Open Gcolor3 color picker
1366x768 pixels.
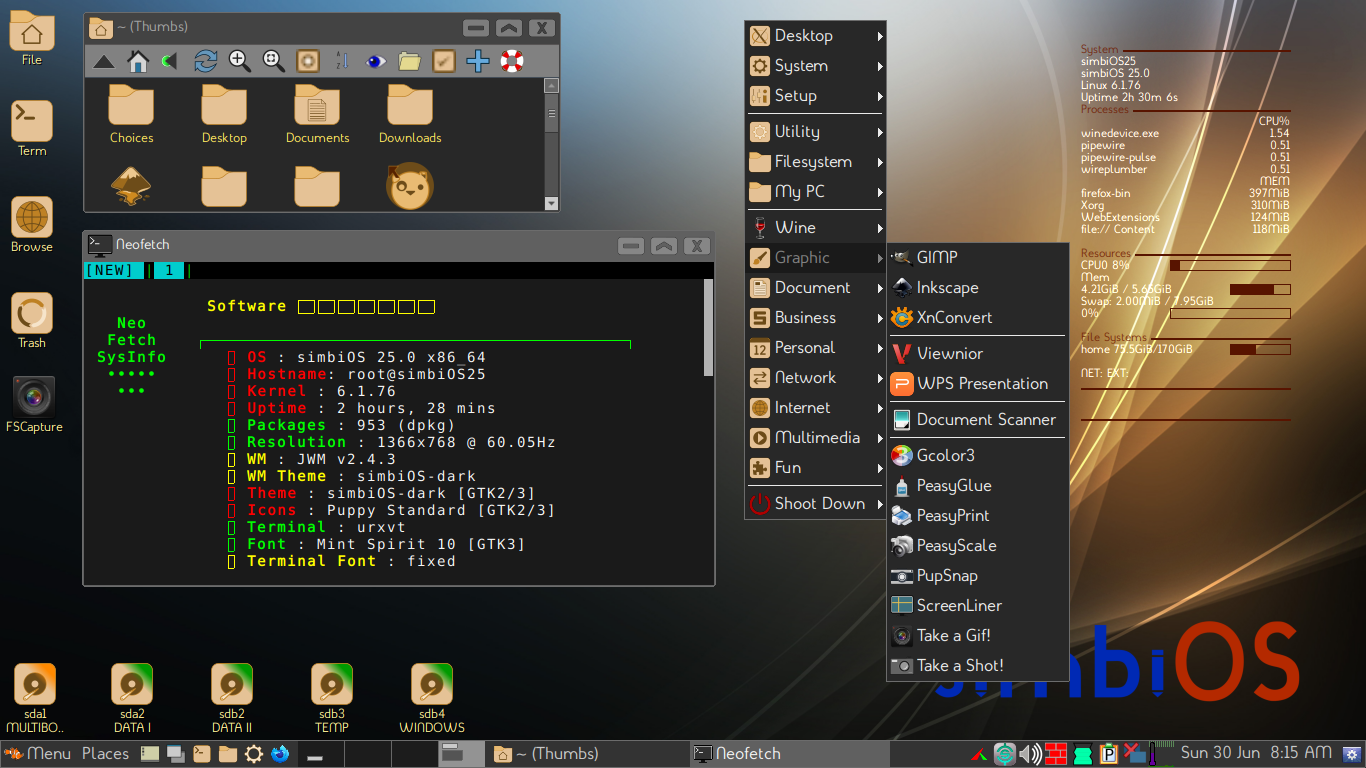click(x=978, y=456)
